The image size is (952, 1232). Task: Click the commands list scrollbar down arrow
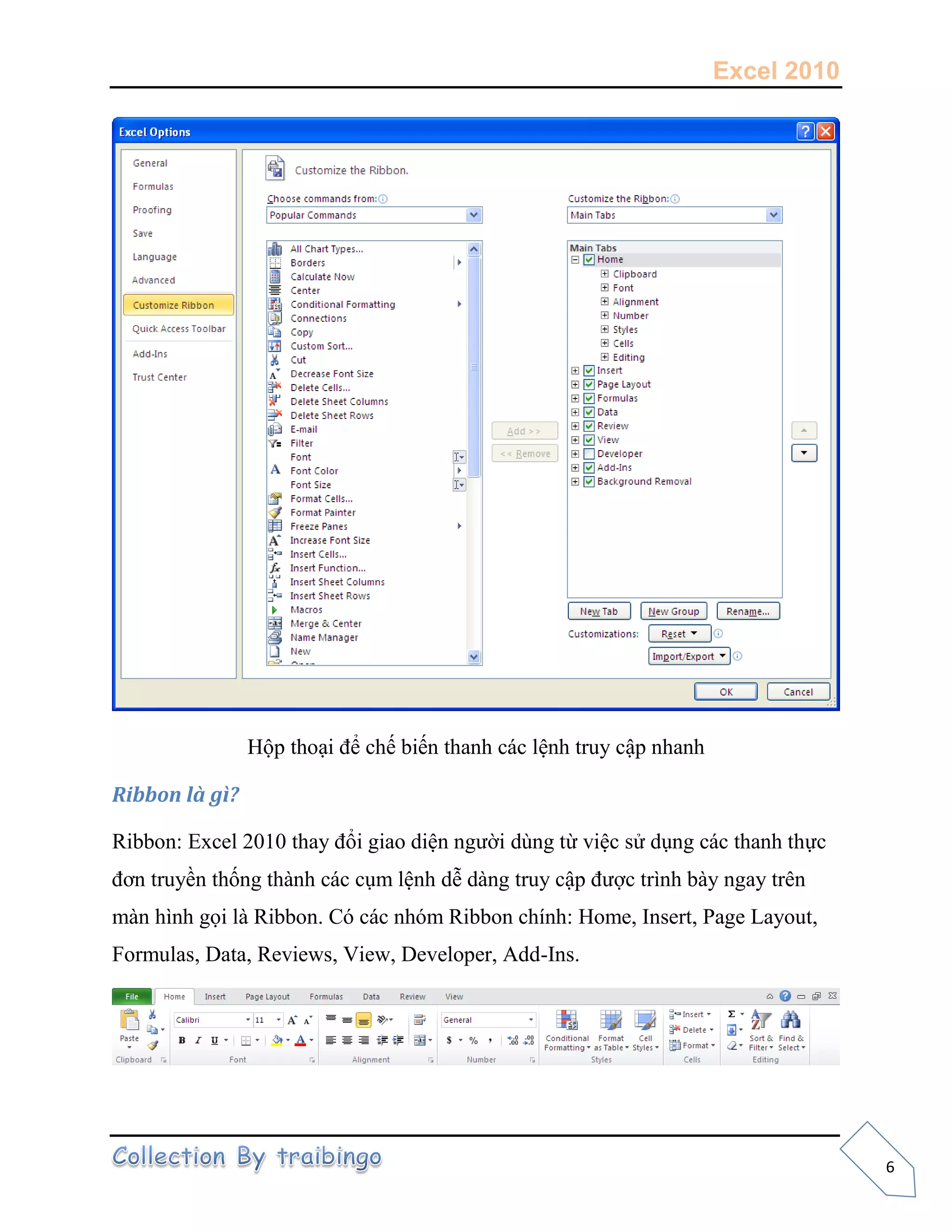[x=474, y=656]
